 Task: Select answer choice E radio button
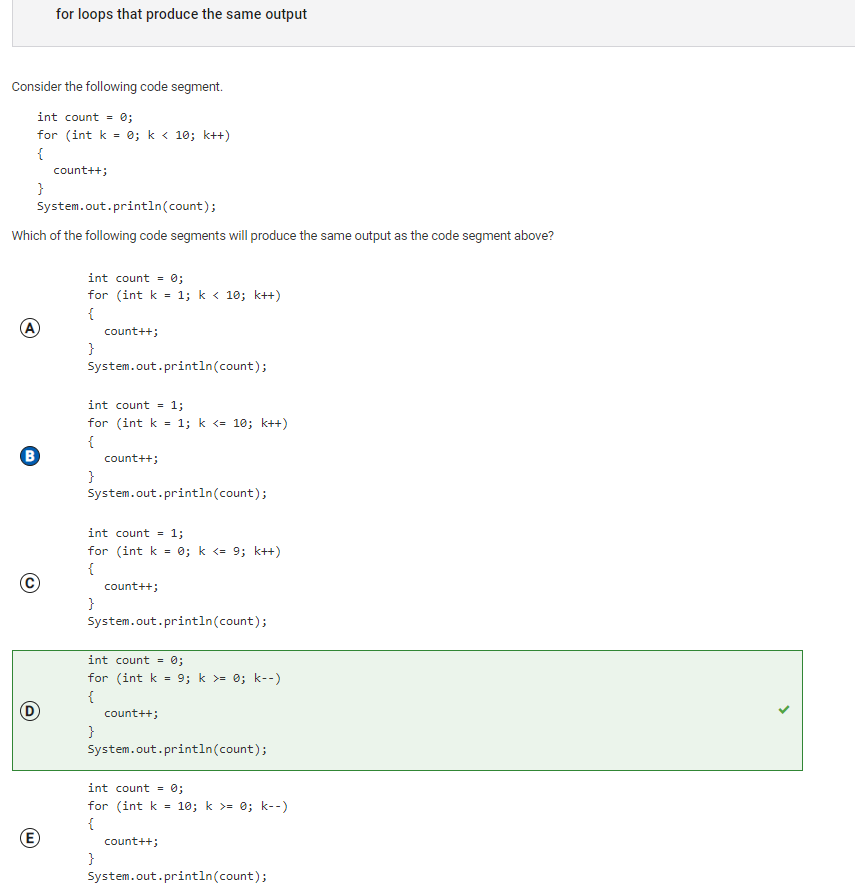click(x=30, y=838)
